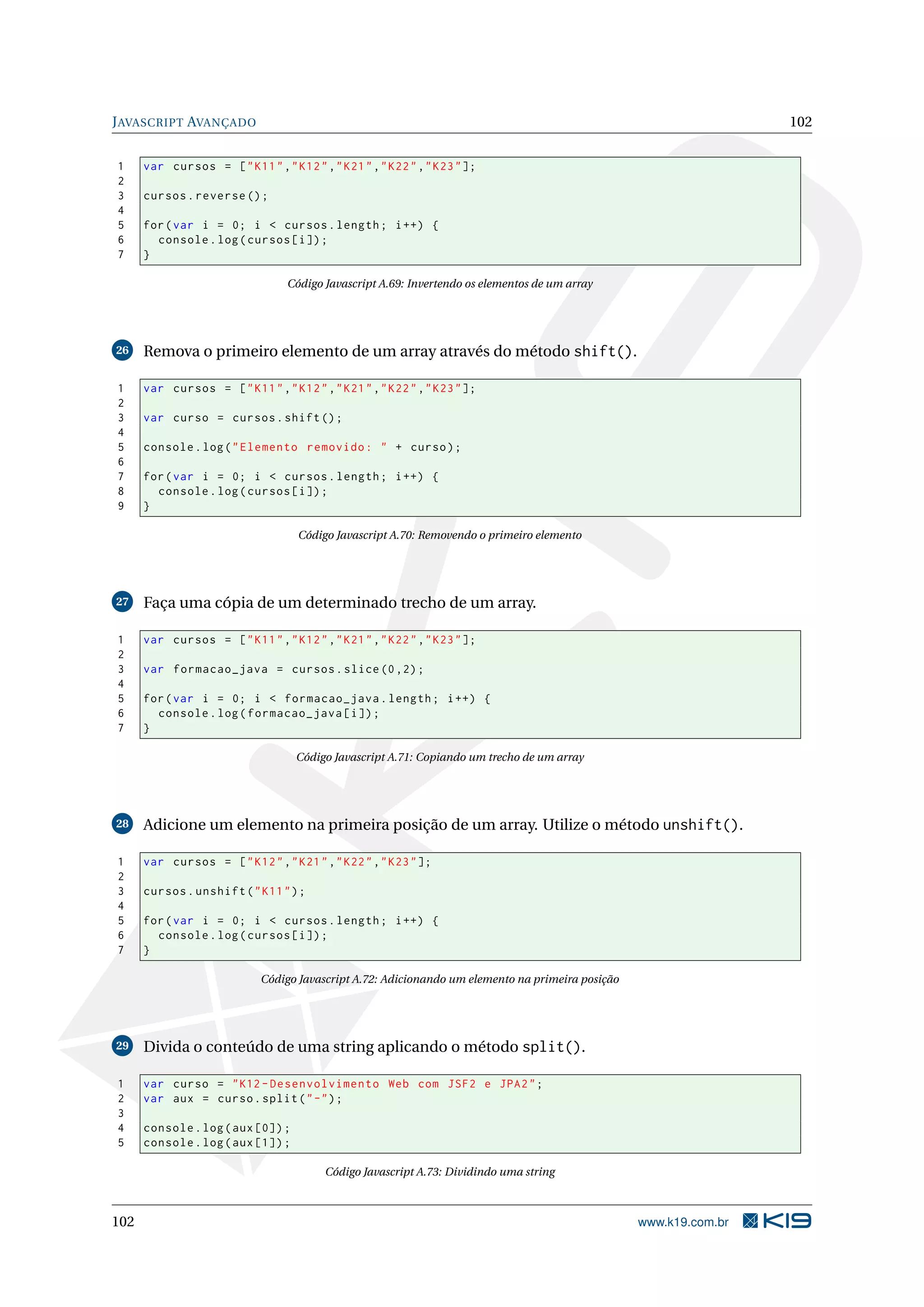924x1307 pixels.
Task: Click the line var curso = cursos.shift();
Action: click(x=242, y=418)
